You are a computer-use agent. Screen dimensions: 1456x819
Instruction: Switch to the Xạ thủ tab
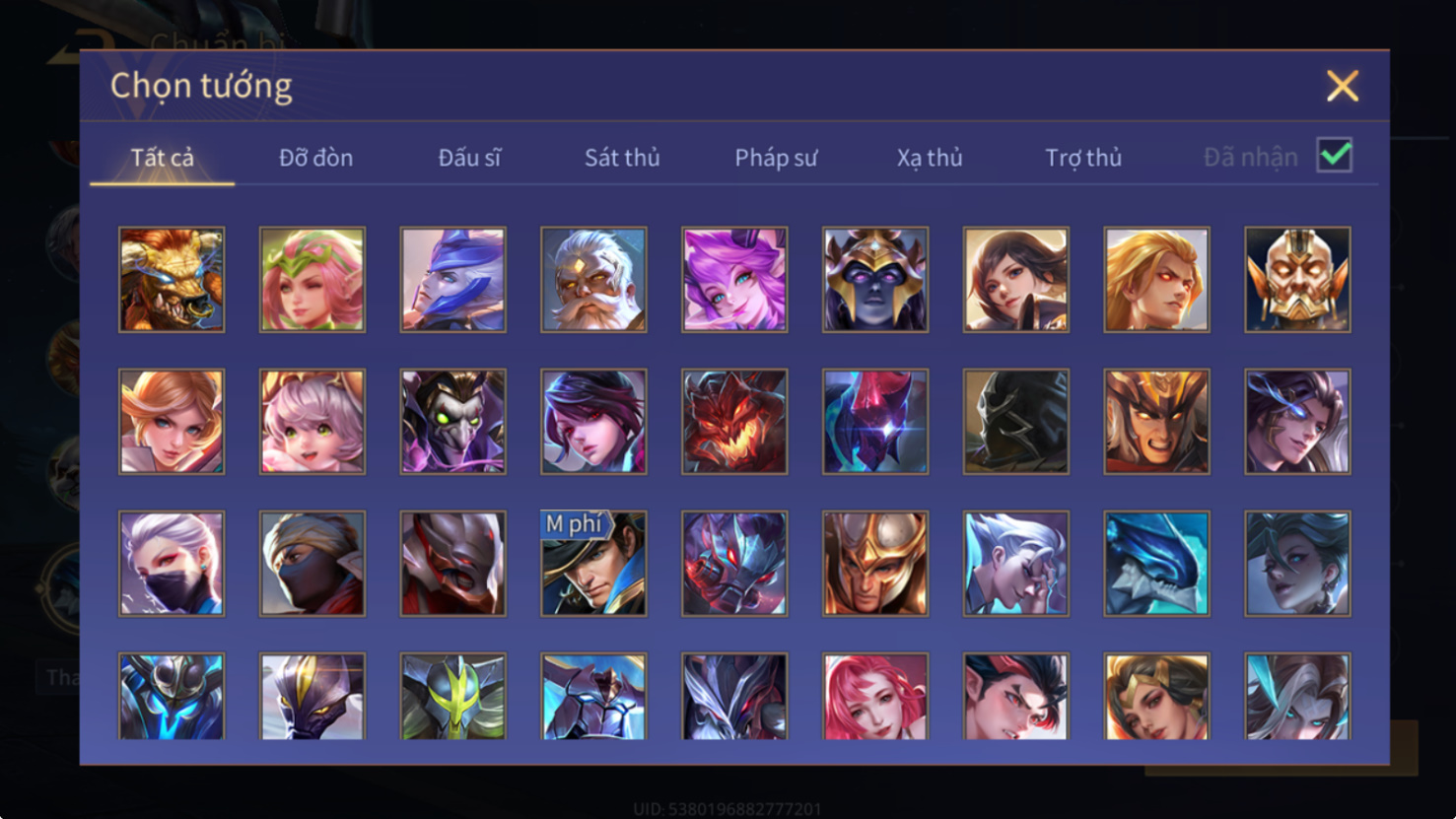click(x=930, y=158)
